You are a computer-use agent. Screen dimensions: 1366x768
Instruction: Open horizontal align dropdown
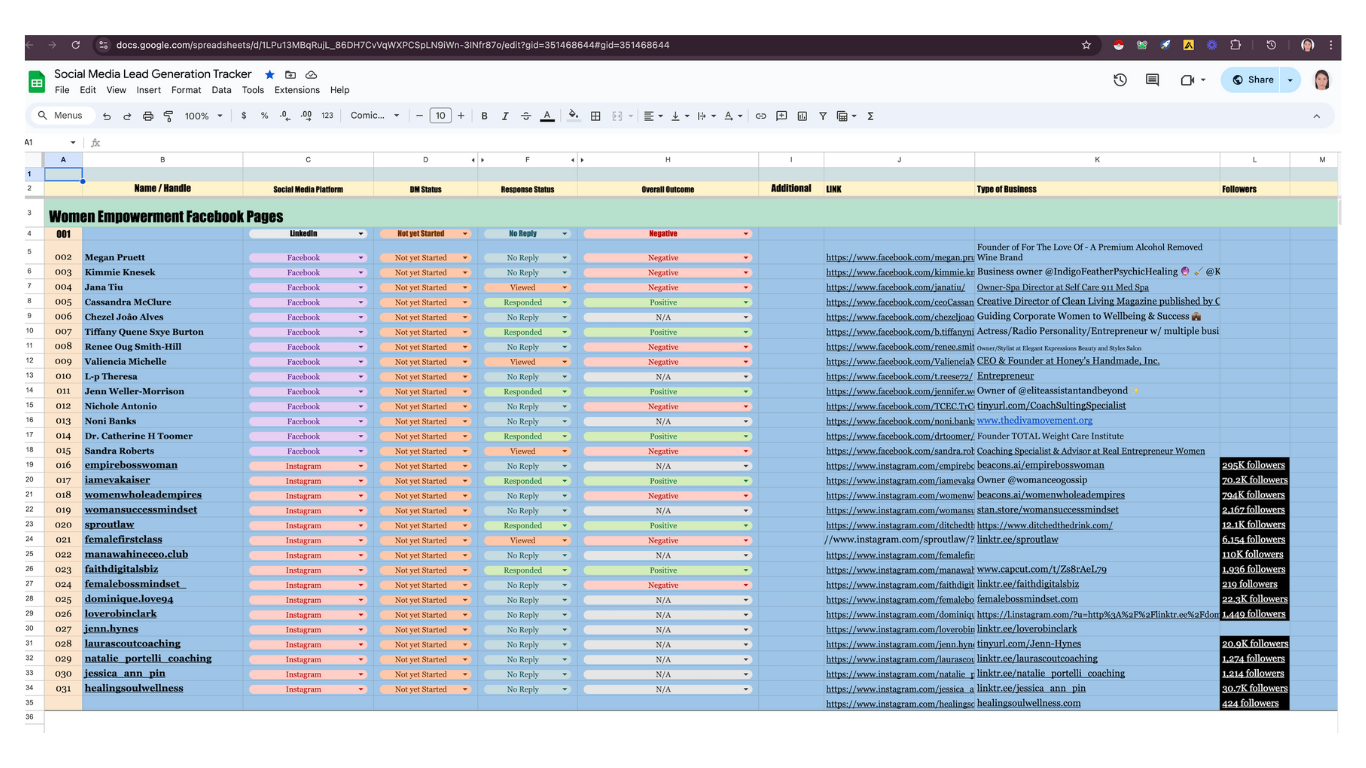click(x=652, y=116)
